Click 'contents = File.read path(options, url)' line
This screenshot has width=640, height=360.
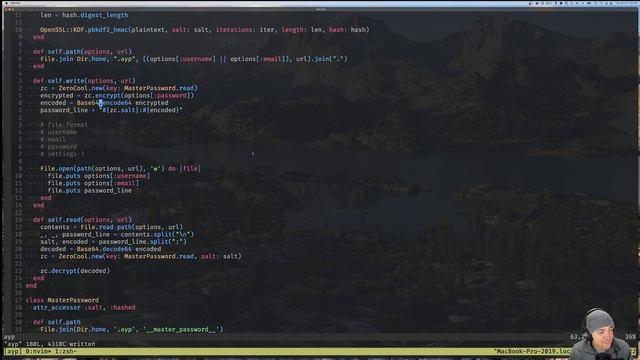(111, 227)
